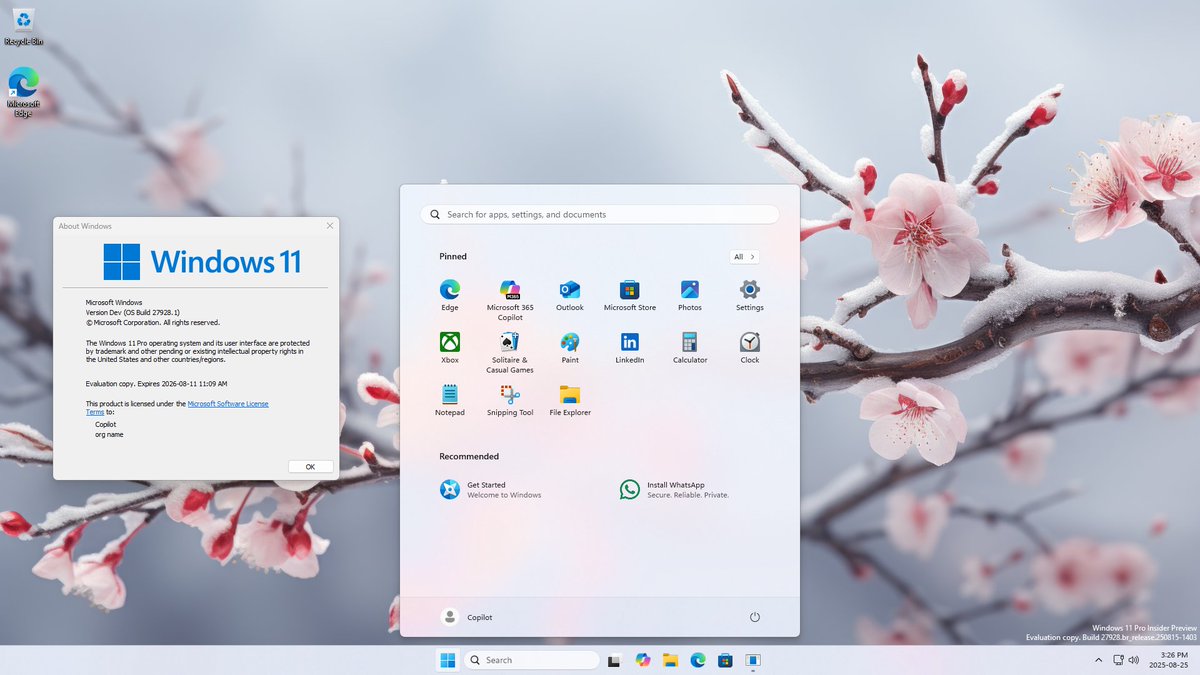The width and height of the screenshot is (1200, 675).
Task: Open the Outlook pinned app
Action: [x=570, y=295]
